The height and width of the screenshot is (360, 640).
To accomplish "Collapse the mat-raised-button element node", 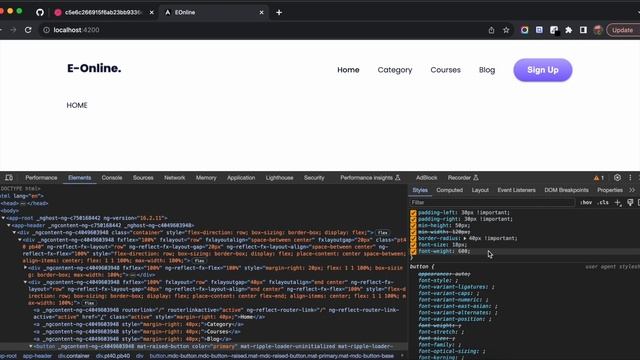I will (x=31, y=346).
